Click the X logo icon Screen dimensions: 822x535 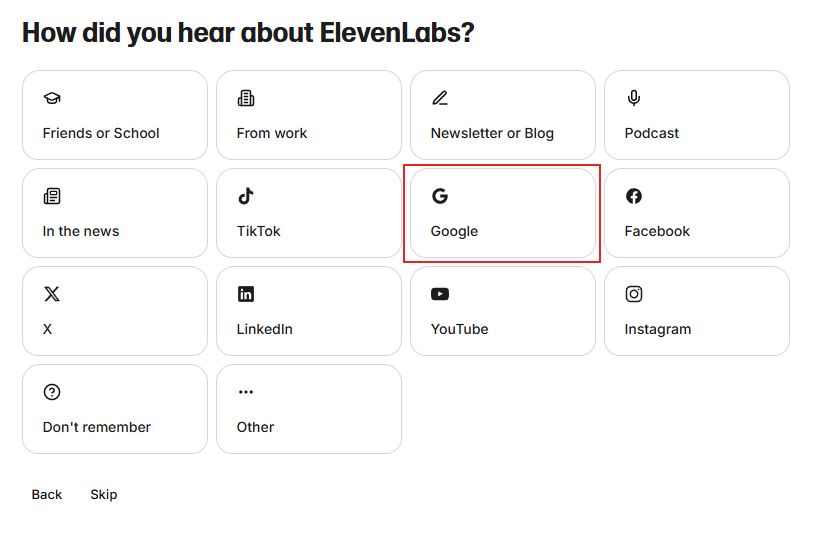click(52, 294)
